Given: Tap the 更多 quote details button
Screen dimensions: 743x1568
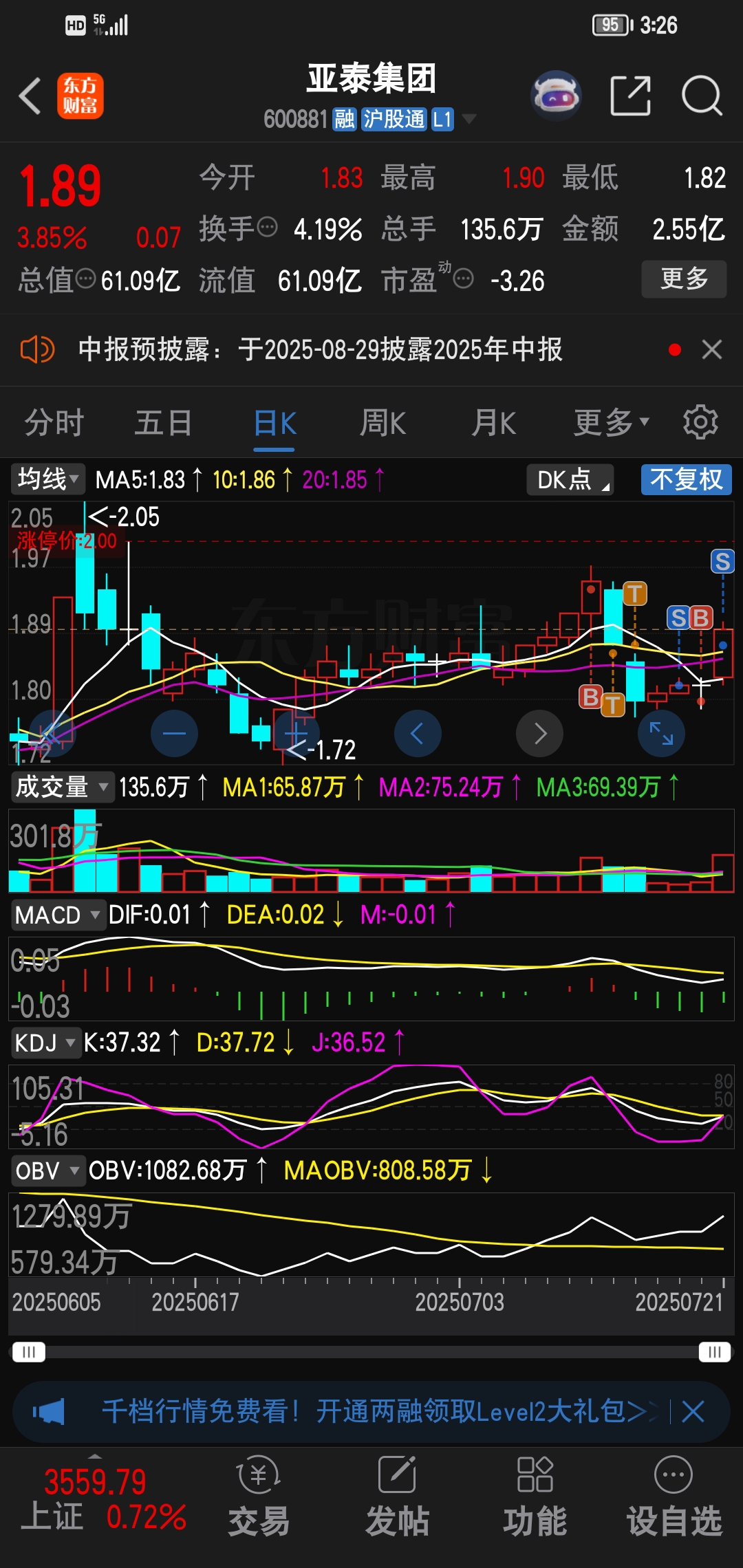Looking at the screenshot, I should click(684, 279).
